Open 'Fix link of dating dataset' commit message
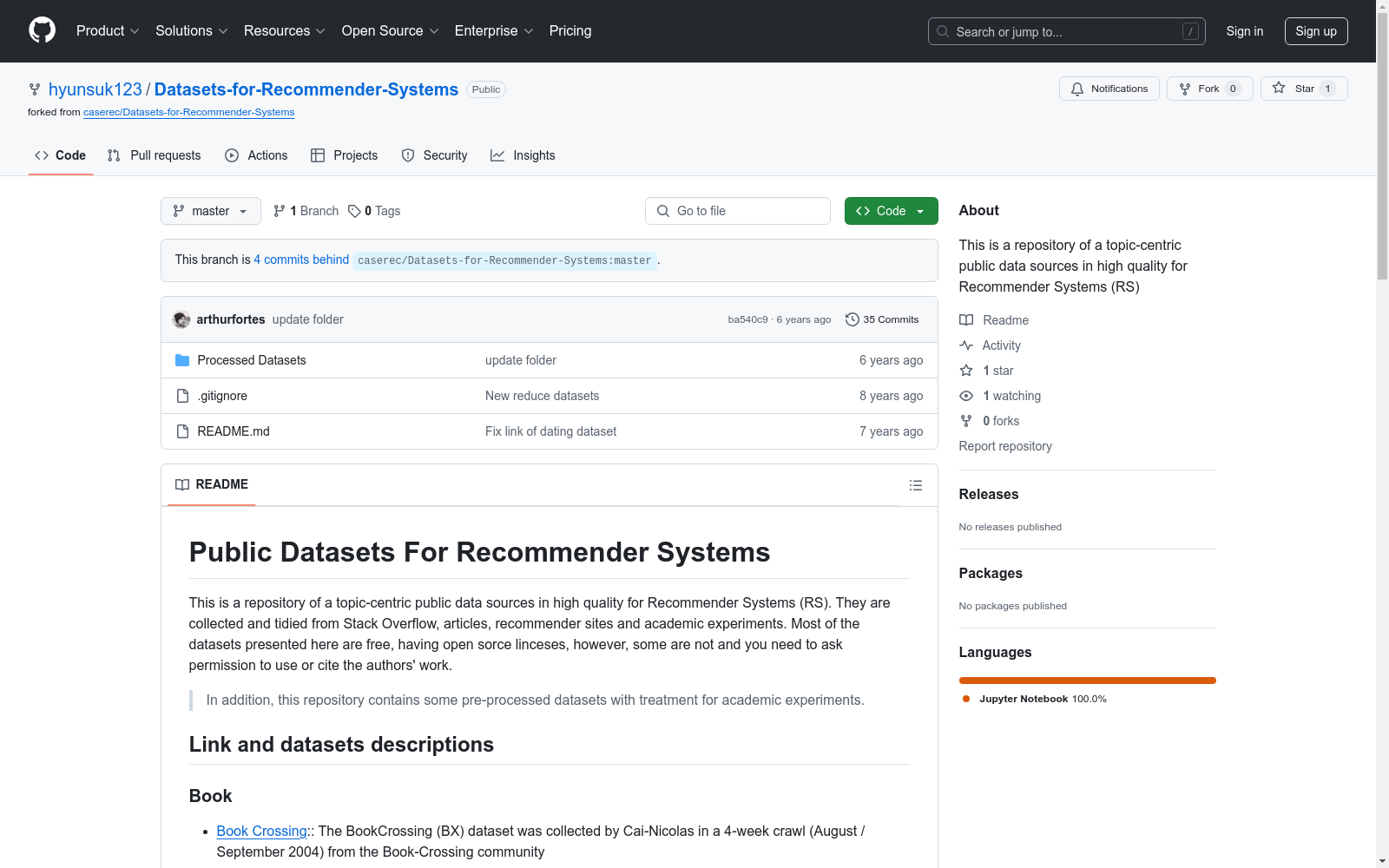 point(551,431)
